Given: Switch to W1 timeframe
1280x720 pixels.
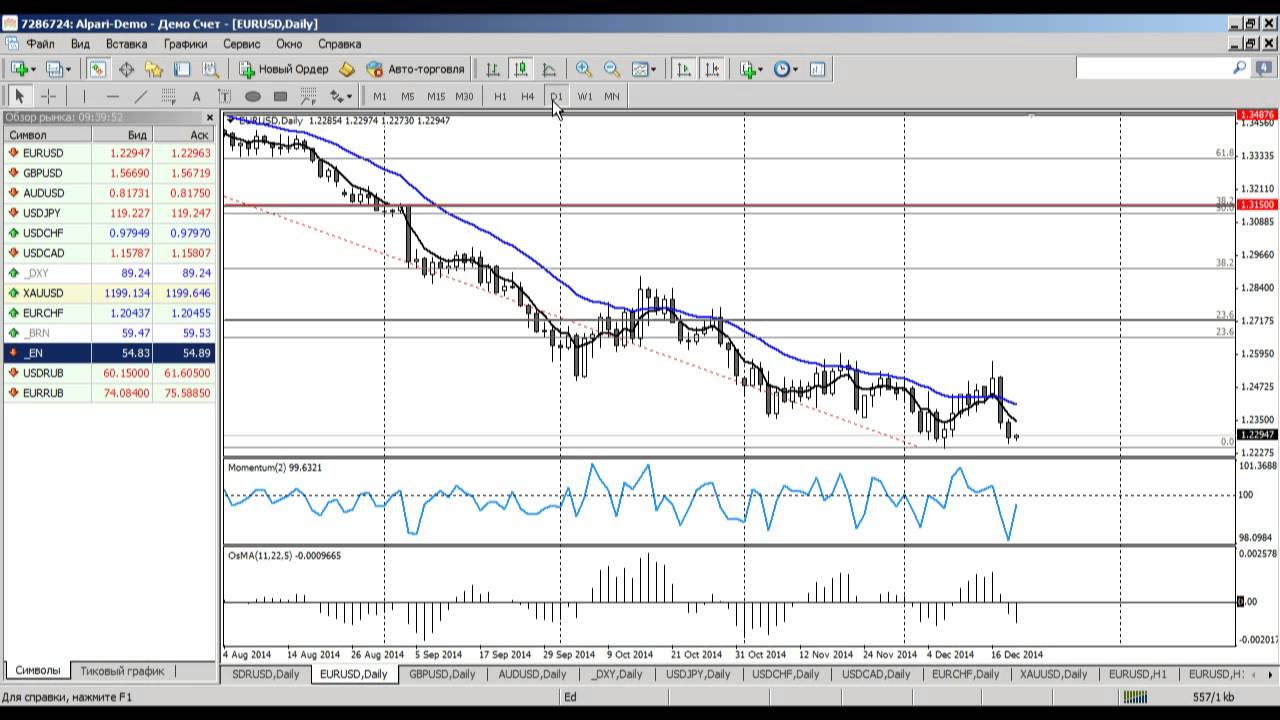Looking at the screenshot, I should click(x=585, y=96).
